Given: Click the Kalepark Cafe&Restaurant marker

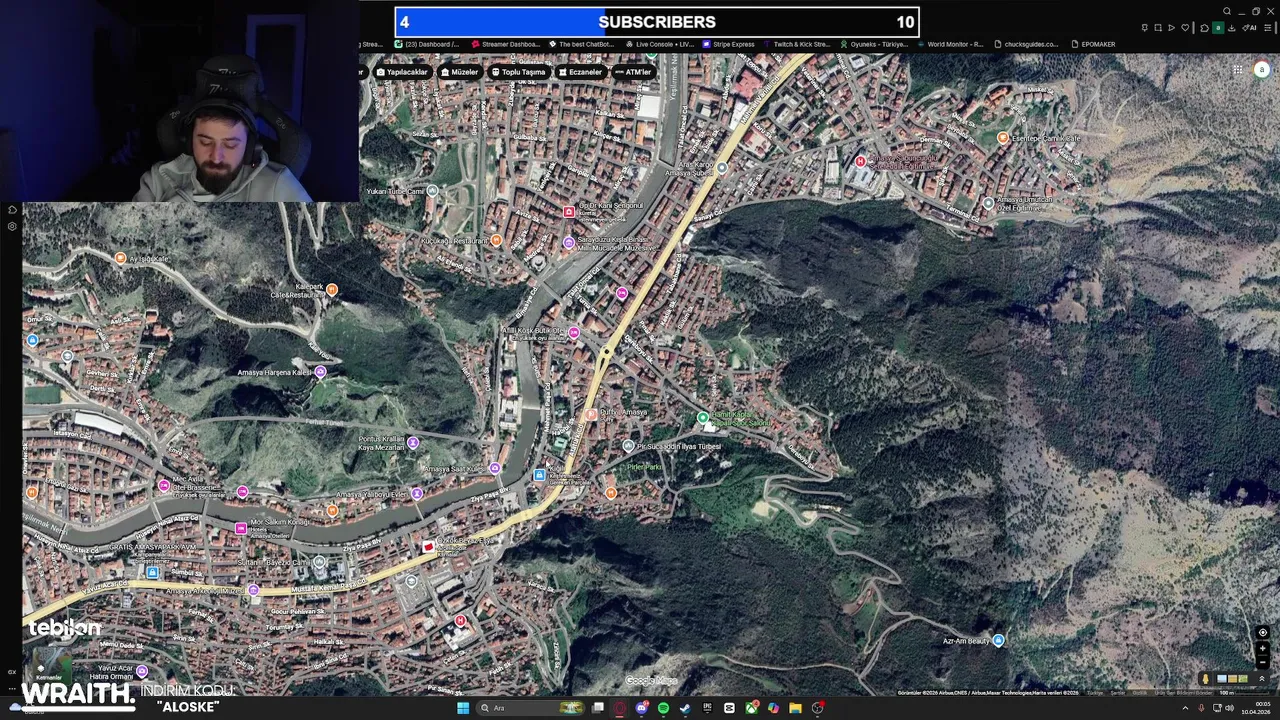Looking at the screenshot, I should click(x=332, y=290).
